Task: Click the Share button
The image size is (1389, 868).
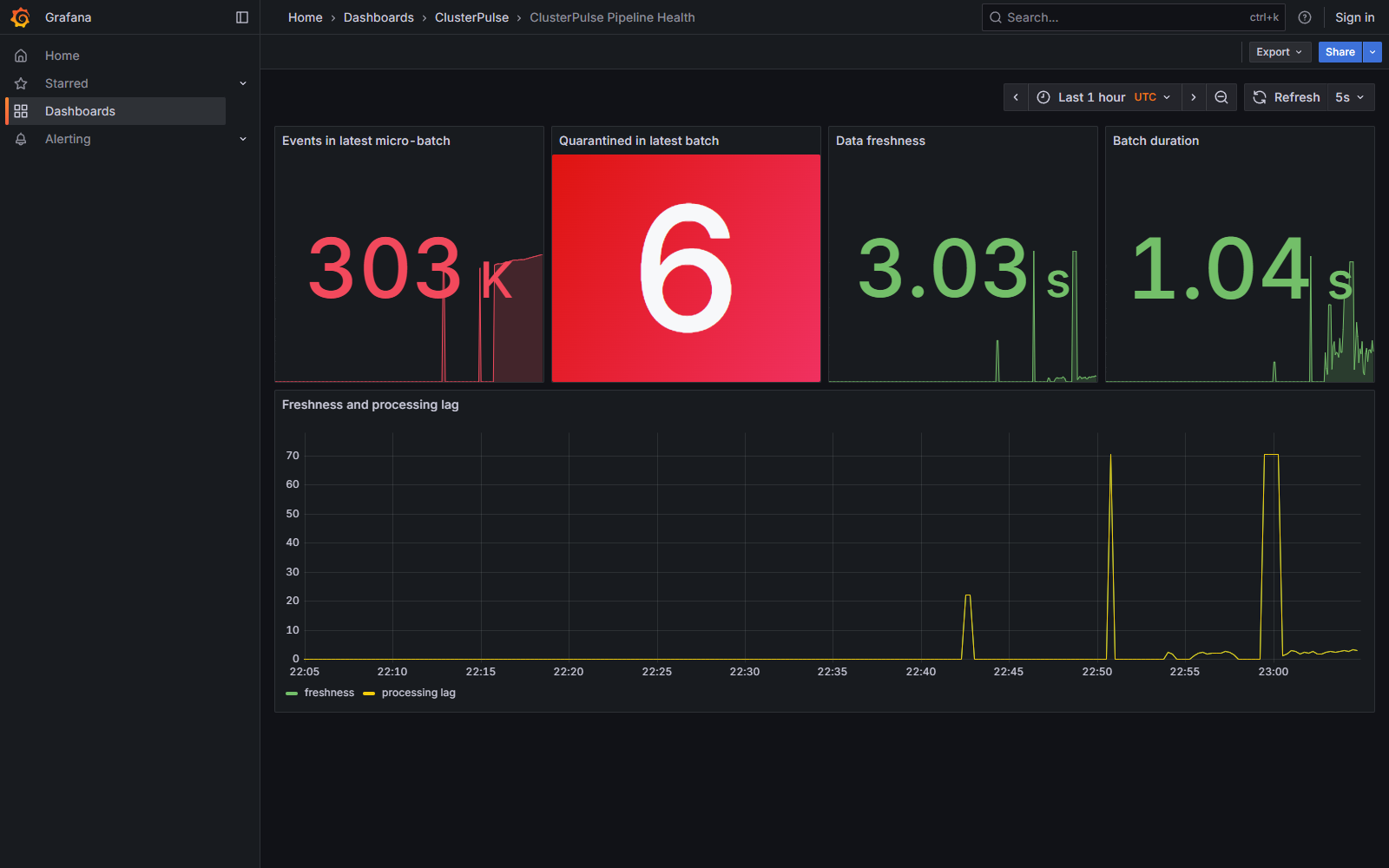Action: coord(1340,52)
